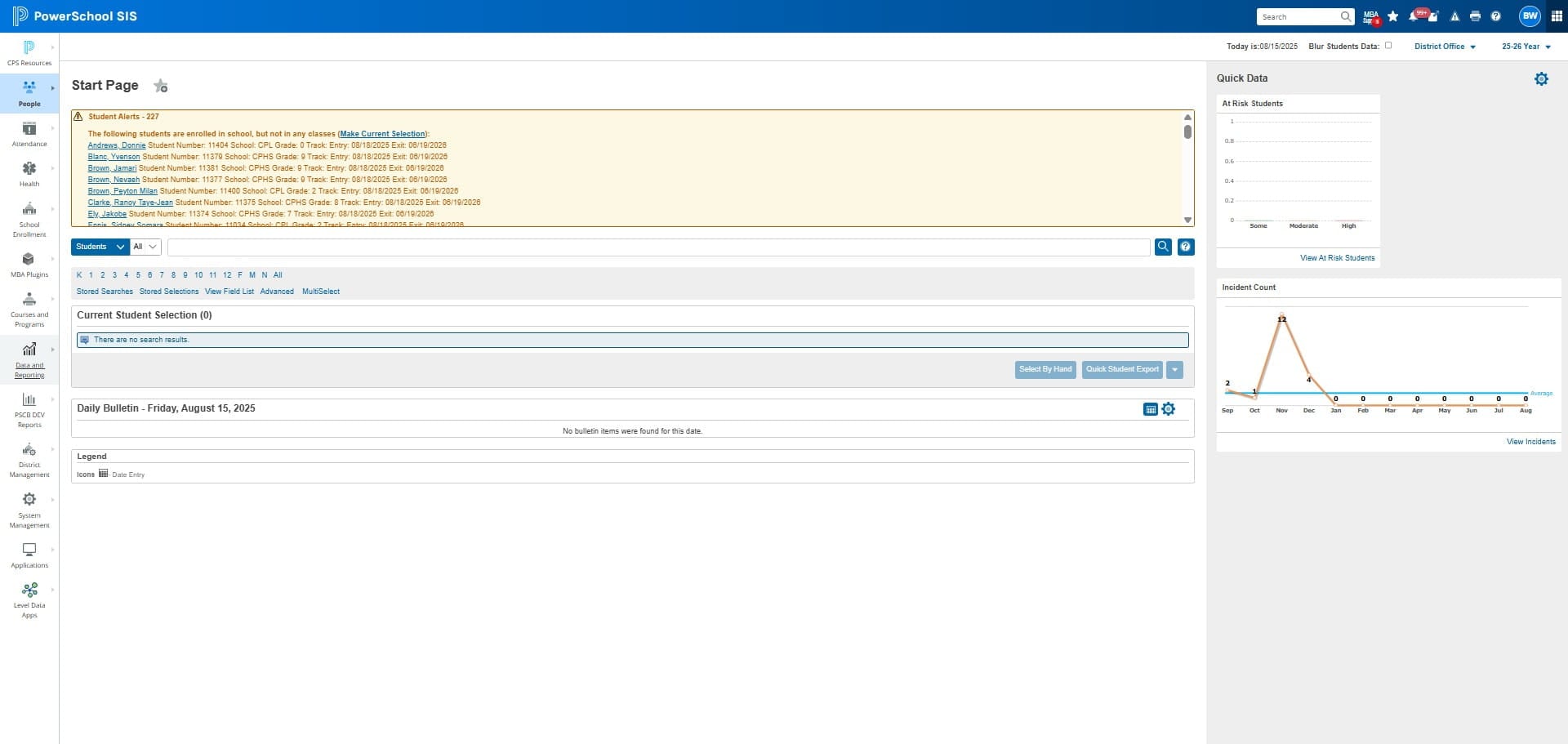Screen dimensions: 1568x744
Task: Open MultiSelect
Action: pos(321,292)
